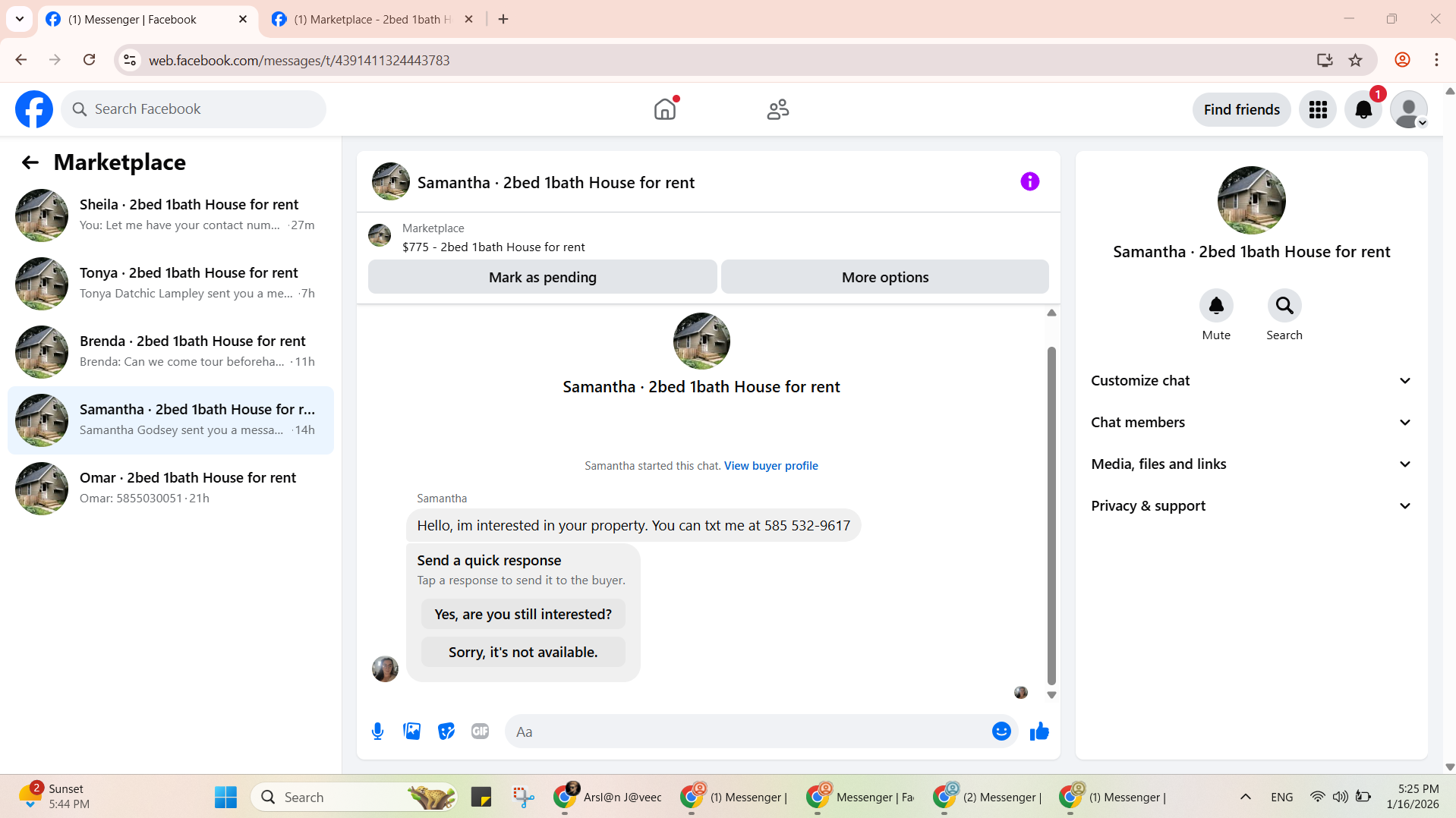Open the Friends icon in top navigation
1456x818 pixels.
[x=778, y=109]
